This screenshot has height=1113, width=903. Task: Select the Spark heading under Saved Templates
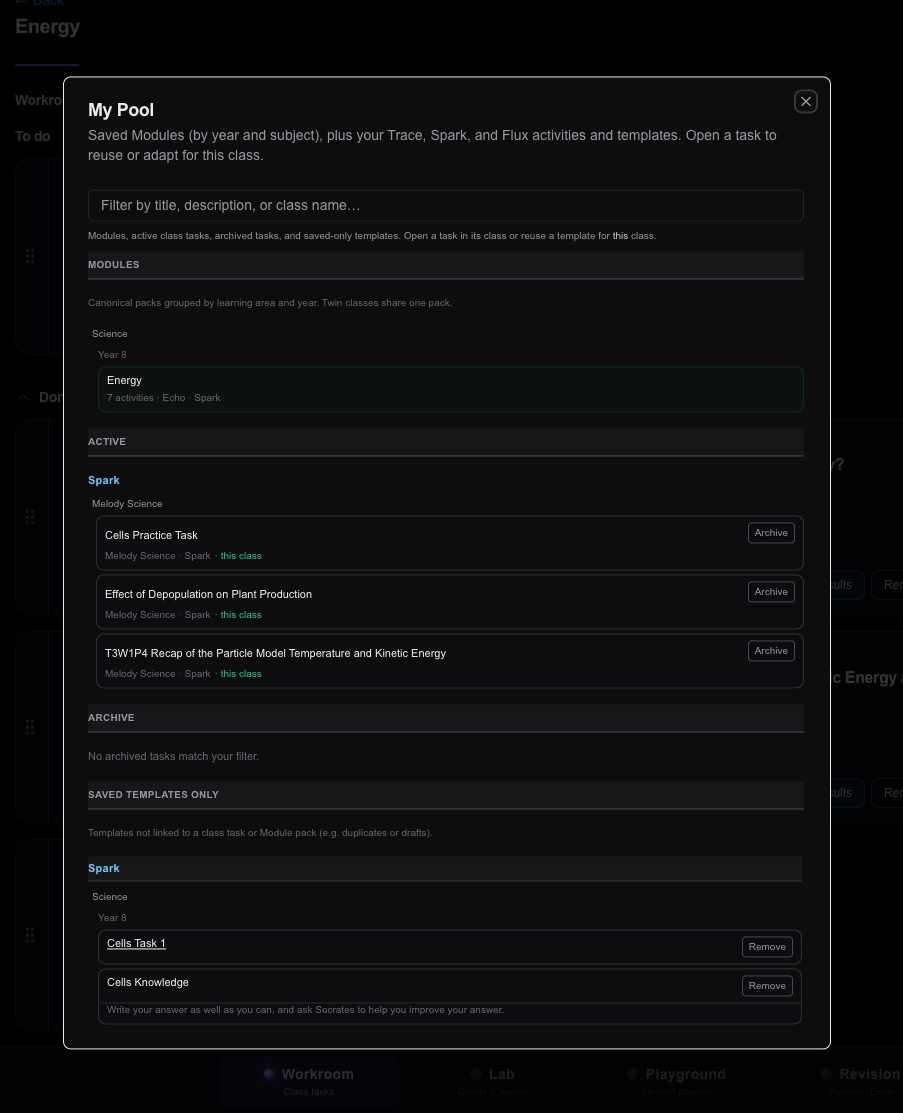point(104,868)
